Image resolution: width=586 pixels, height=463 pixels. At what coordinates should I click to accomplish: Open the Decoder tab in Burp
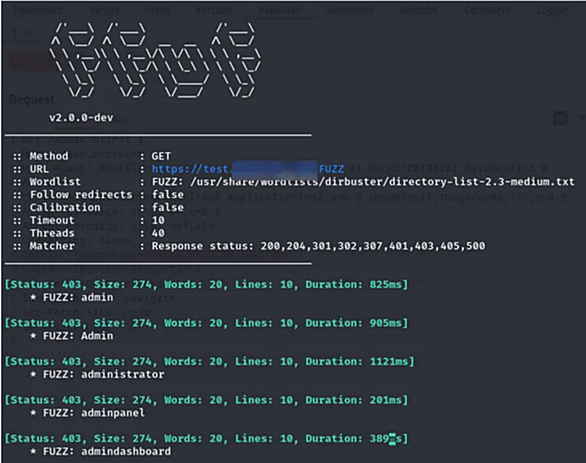419,10
